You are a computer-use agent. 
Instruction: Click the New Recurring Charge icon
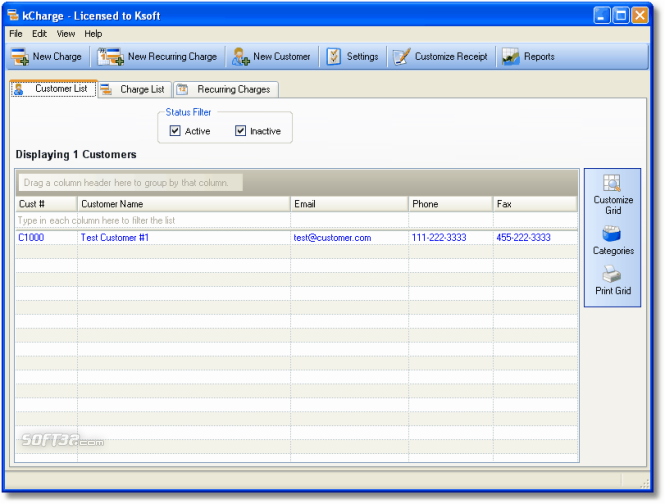pyautogui.click(x=110, y=57)
